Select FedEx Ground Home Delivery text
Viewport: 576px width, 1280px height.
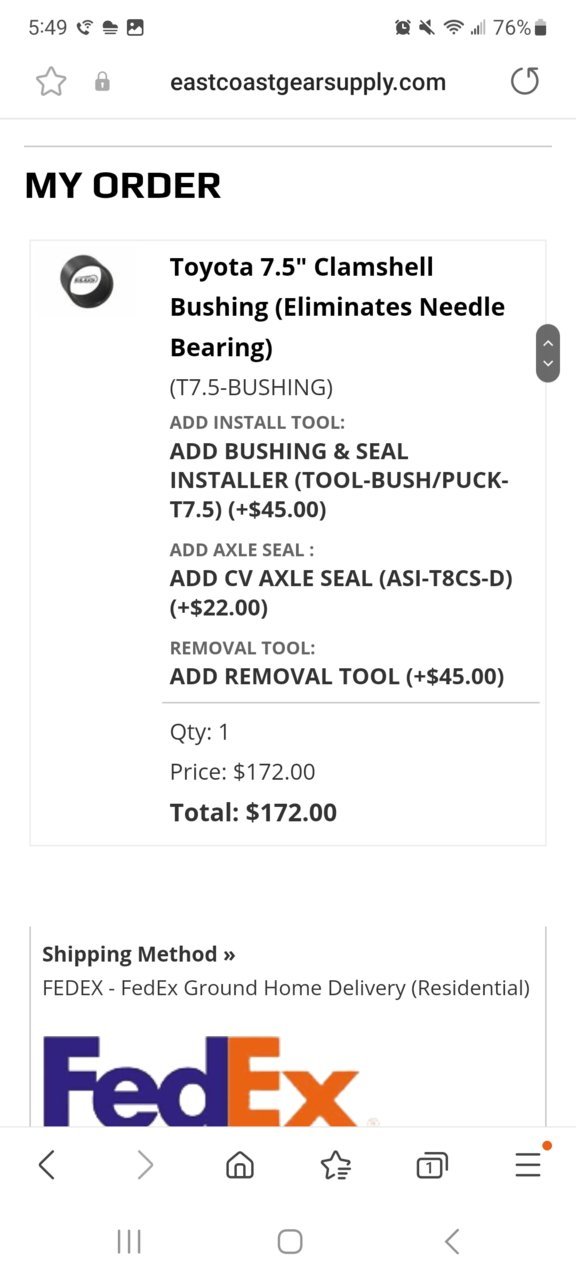click(x=286, y=988)
